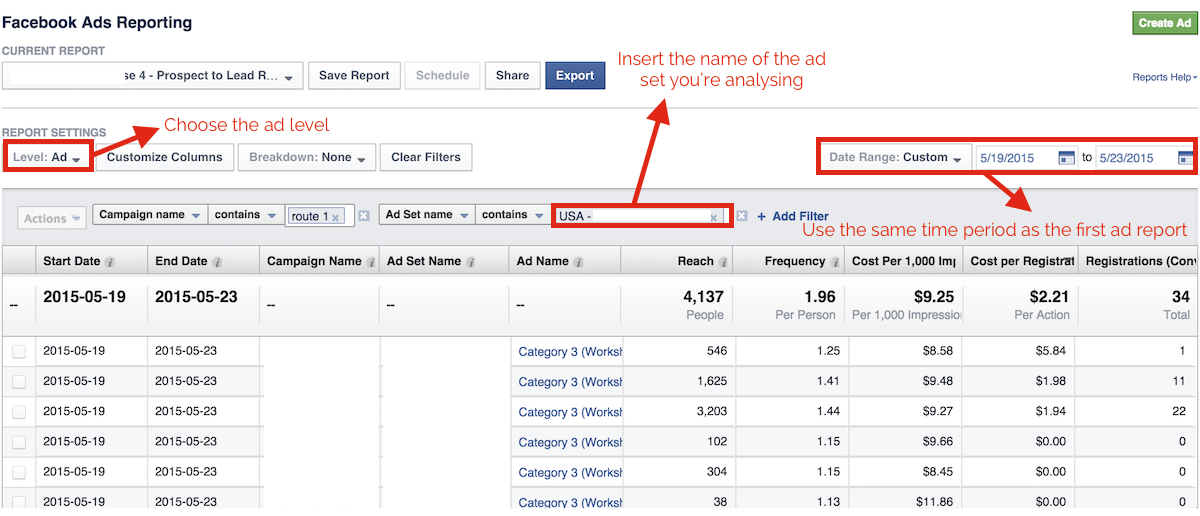Delete the Campaign name filter row

pos(364,216)
